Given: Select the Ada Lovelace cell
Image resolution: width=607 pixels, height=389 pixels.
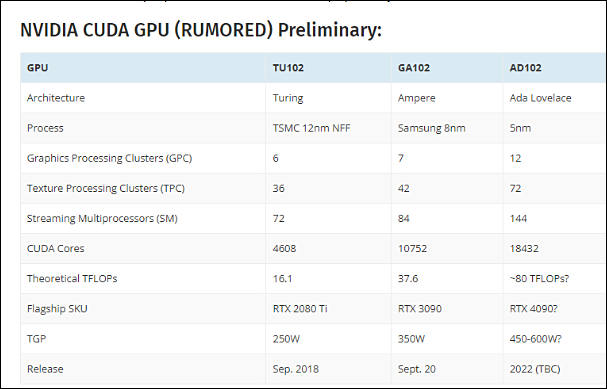Looking at the screenshot, I should coord(540,98).
